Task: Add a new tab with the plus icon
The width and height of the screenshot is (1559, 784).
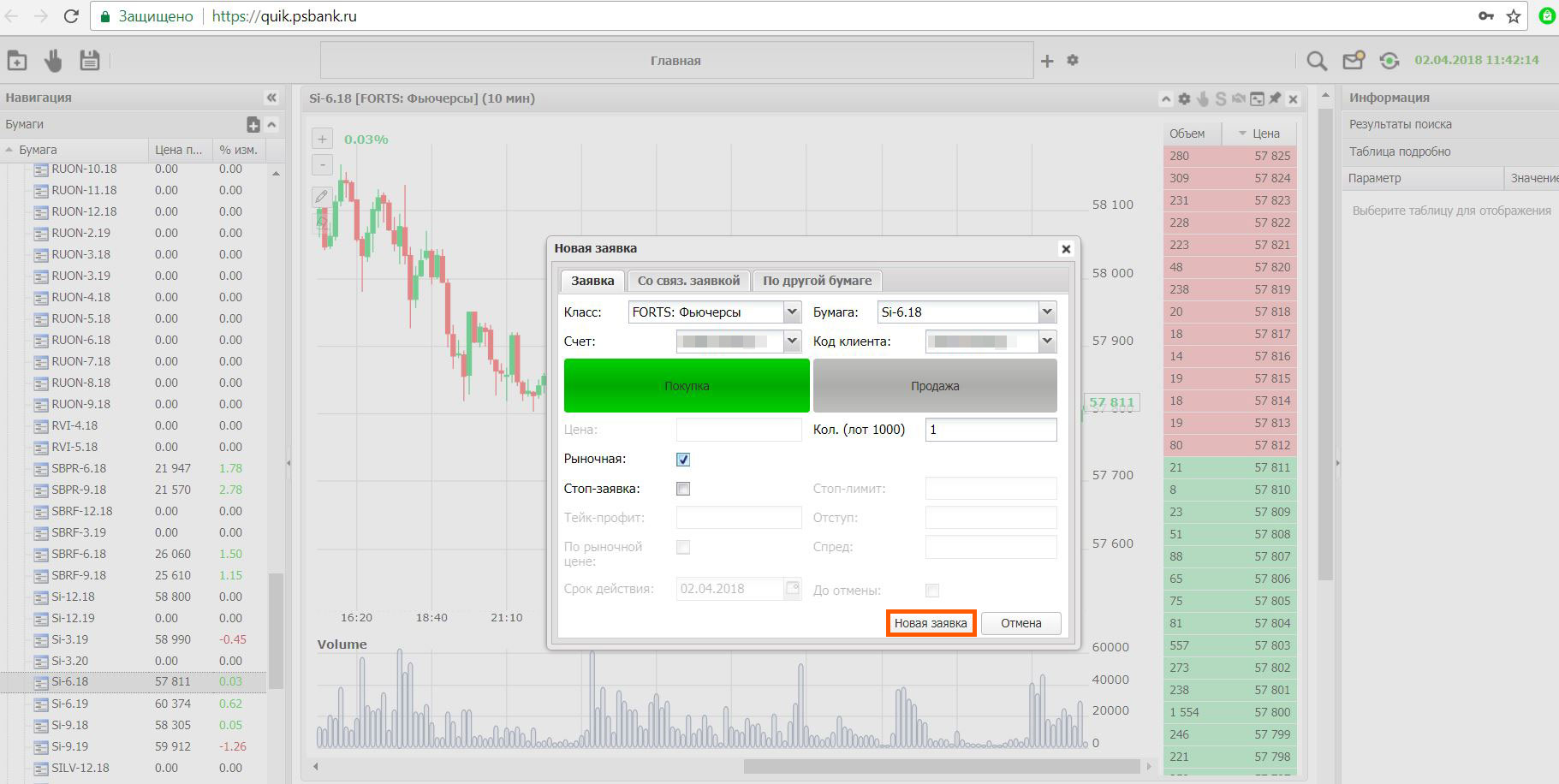Action: (x=1047, y=61)
